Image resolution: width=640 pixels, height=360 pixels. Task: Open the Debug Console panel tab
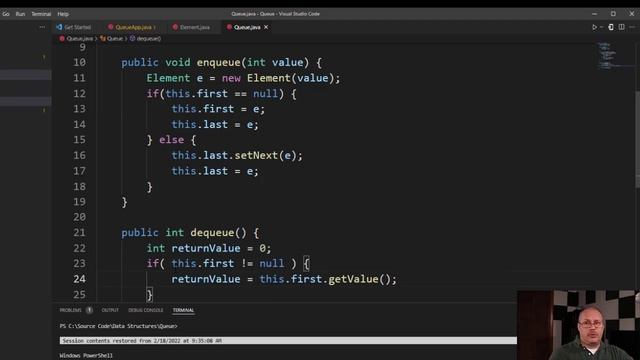[x=146, y=310]
